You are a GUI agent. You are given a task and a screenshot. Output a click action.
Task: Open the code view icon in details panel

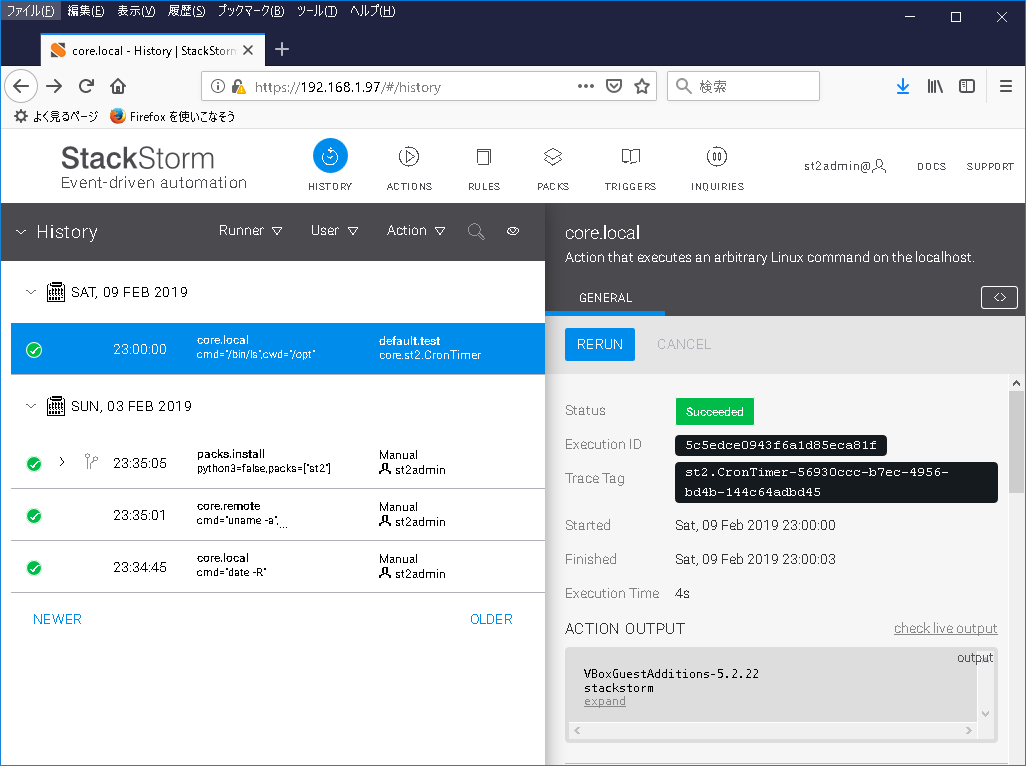(x=999, y=297)
